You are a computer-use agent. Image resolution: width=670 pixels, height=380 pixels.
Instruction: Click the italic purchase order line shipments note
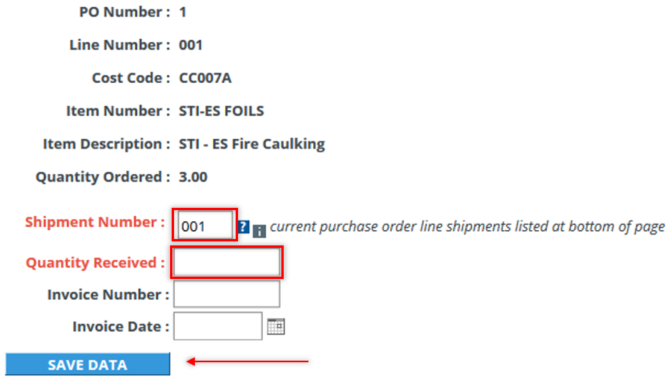[x=467, y=227]
